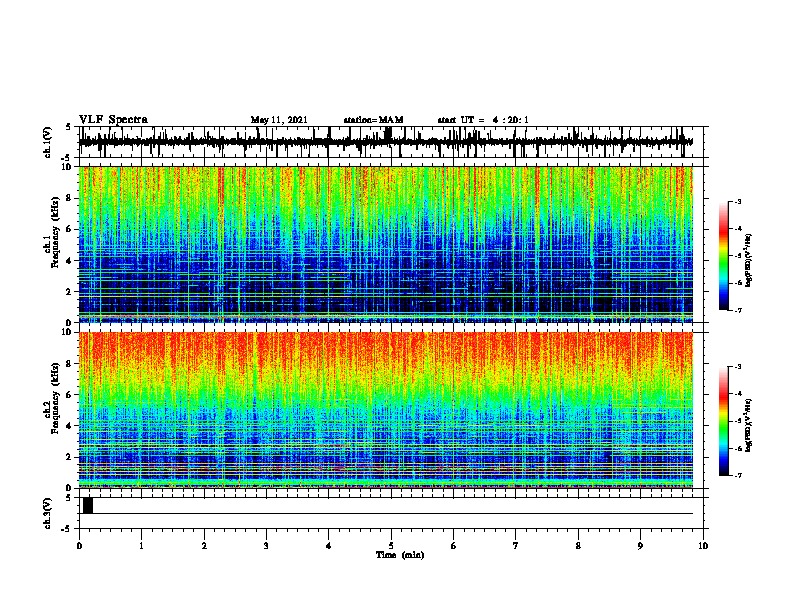Image resolution: width=792 pixels, height=612 pixels.
Task: Click the "2" tick on the time axis
Action: point(204,546)
